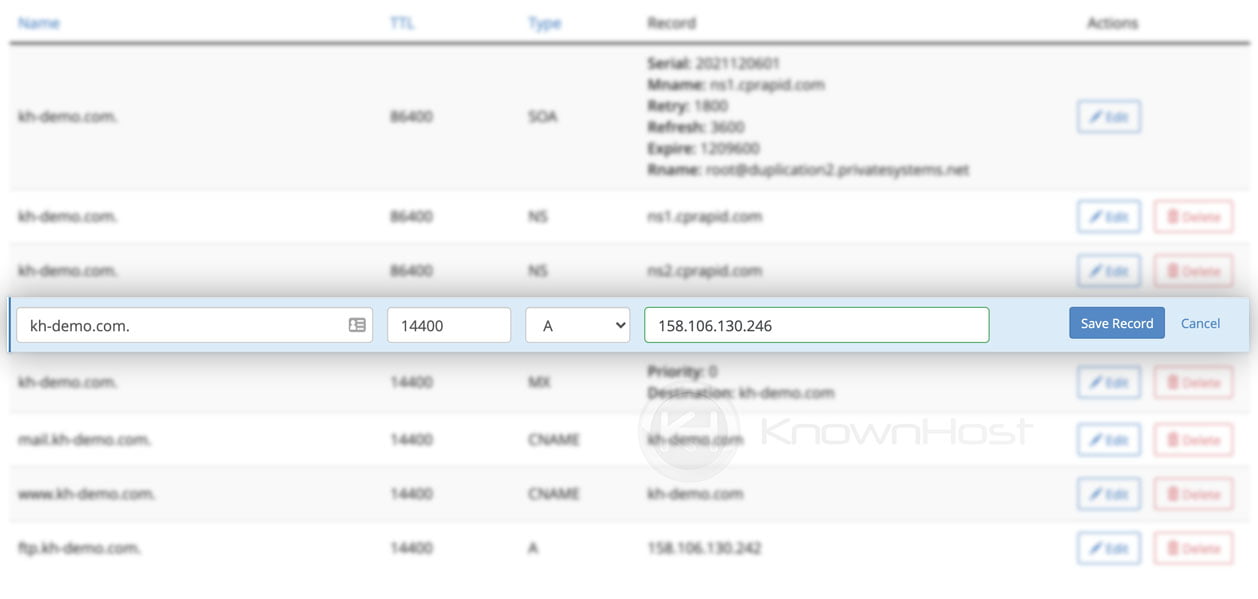Screen dimensions: 1258x599
Task: Delete the ftp.kh-demo.com A record
Action: [x=1193, y=548]
